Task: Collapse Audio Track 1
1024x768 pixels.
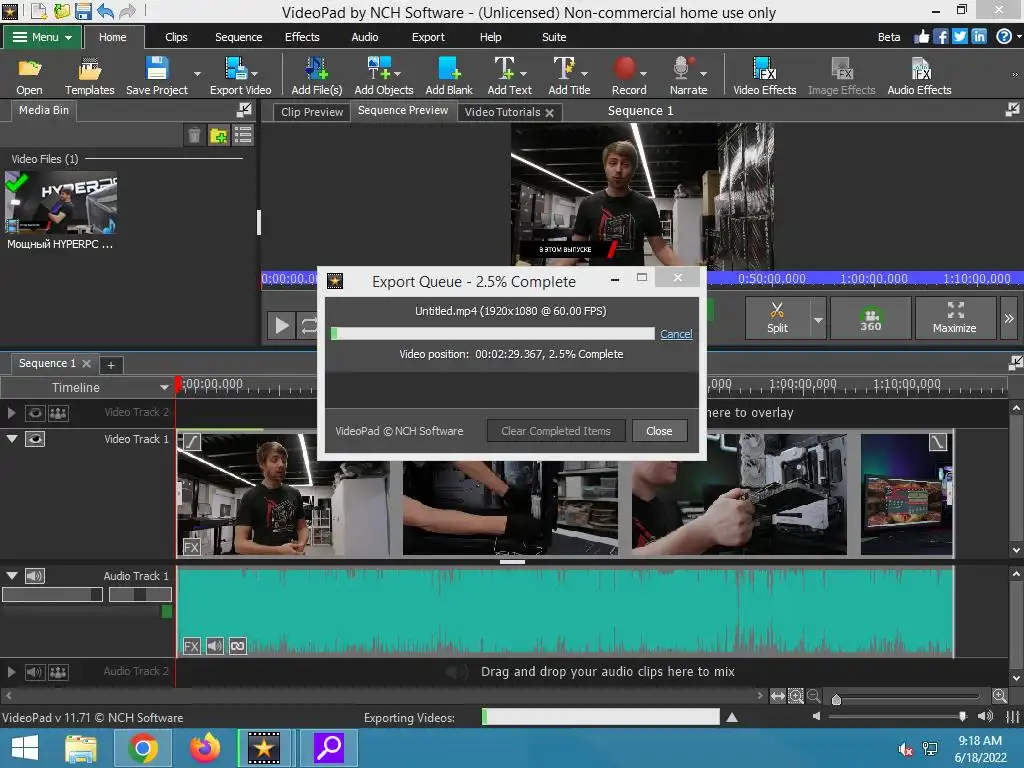Action: click(12, 575)
